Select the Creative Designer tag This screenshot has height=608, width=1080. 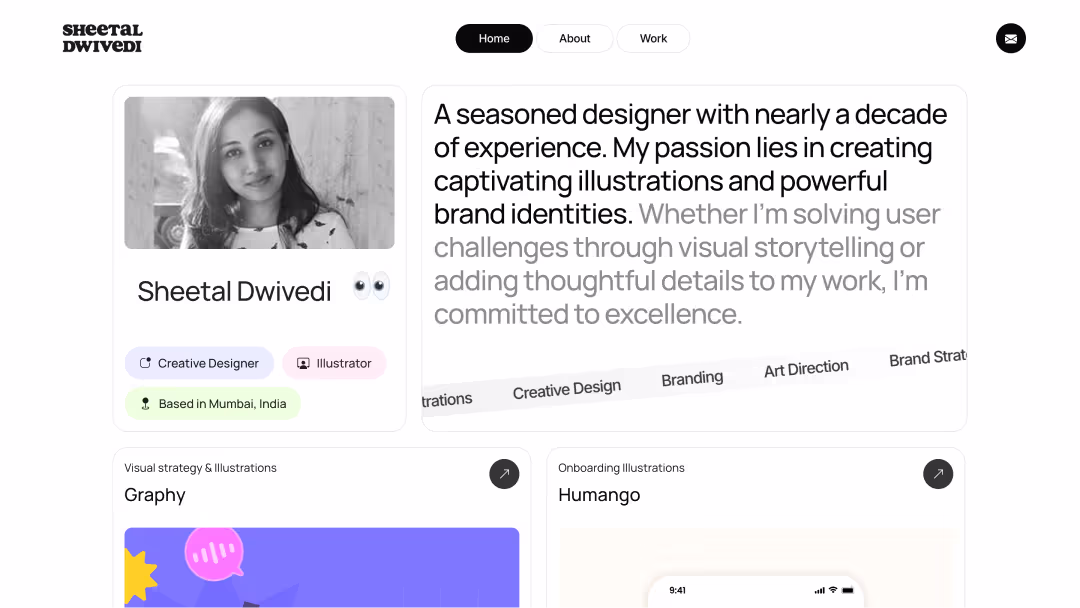199,363
